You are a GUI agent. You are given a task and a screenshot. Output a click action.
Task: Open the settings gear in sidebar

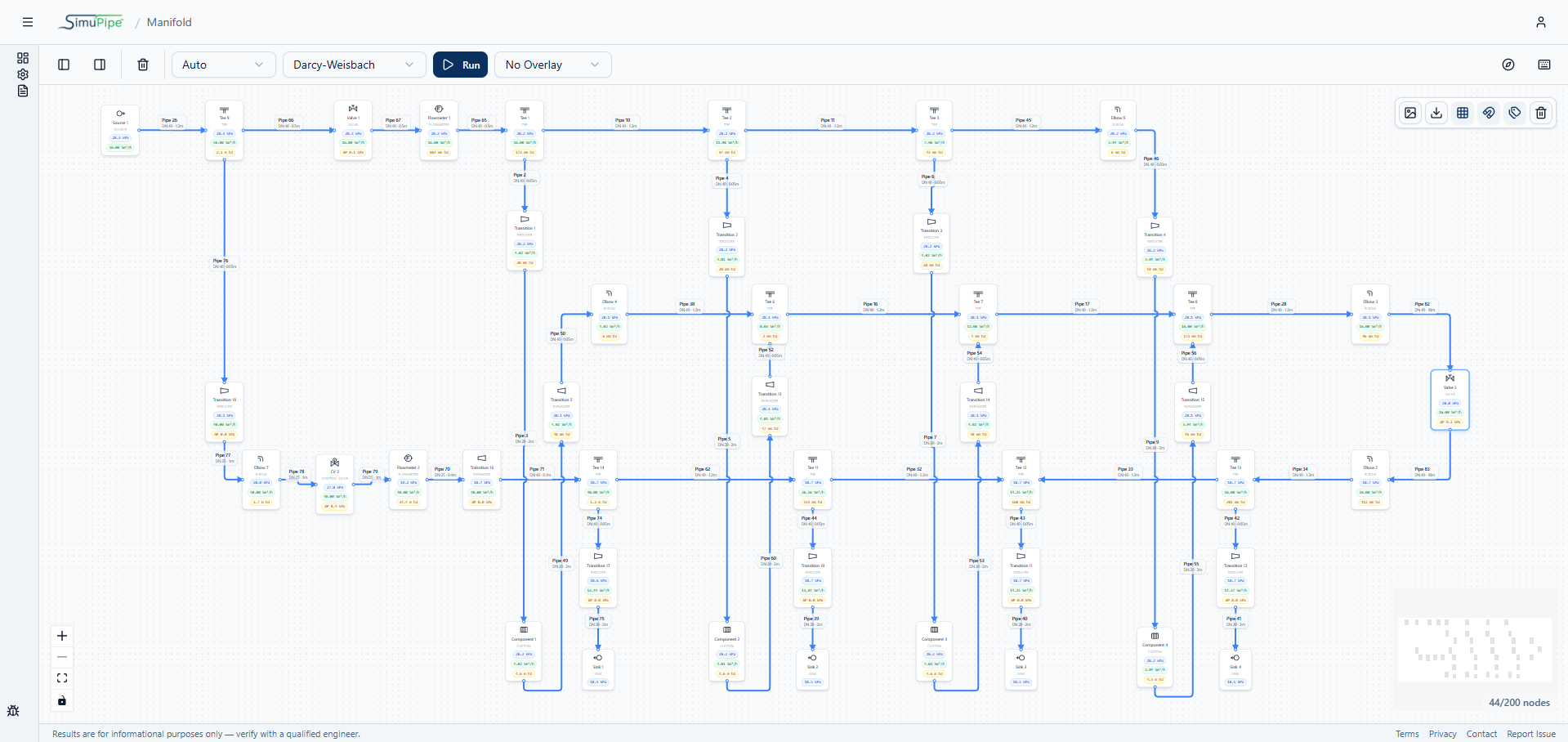coord(23,74)
